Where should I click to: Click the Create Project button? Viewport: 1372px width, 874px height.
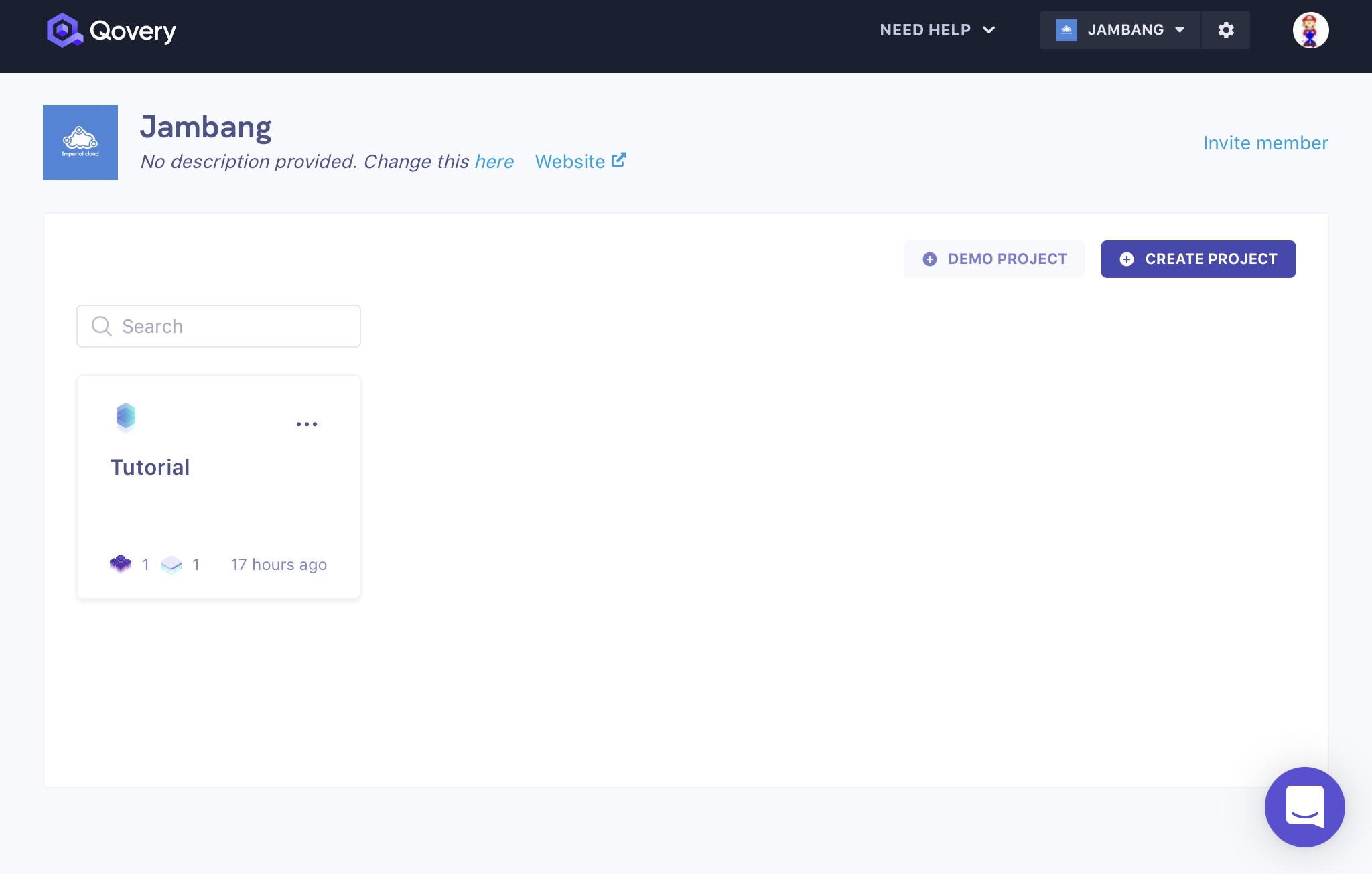(1198, 259)
